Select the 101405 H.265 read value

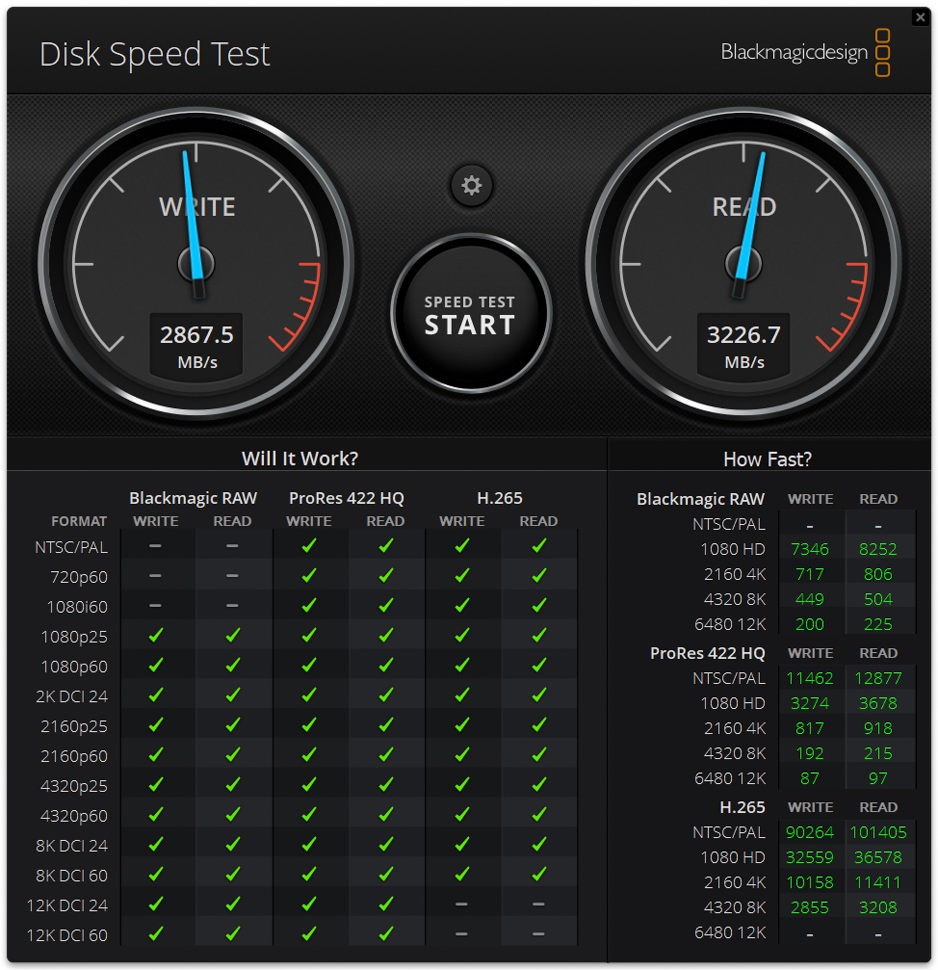pyautogui.click(x=878, y=832)
